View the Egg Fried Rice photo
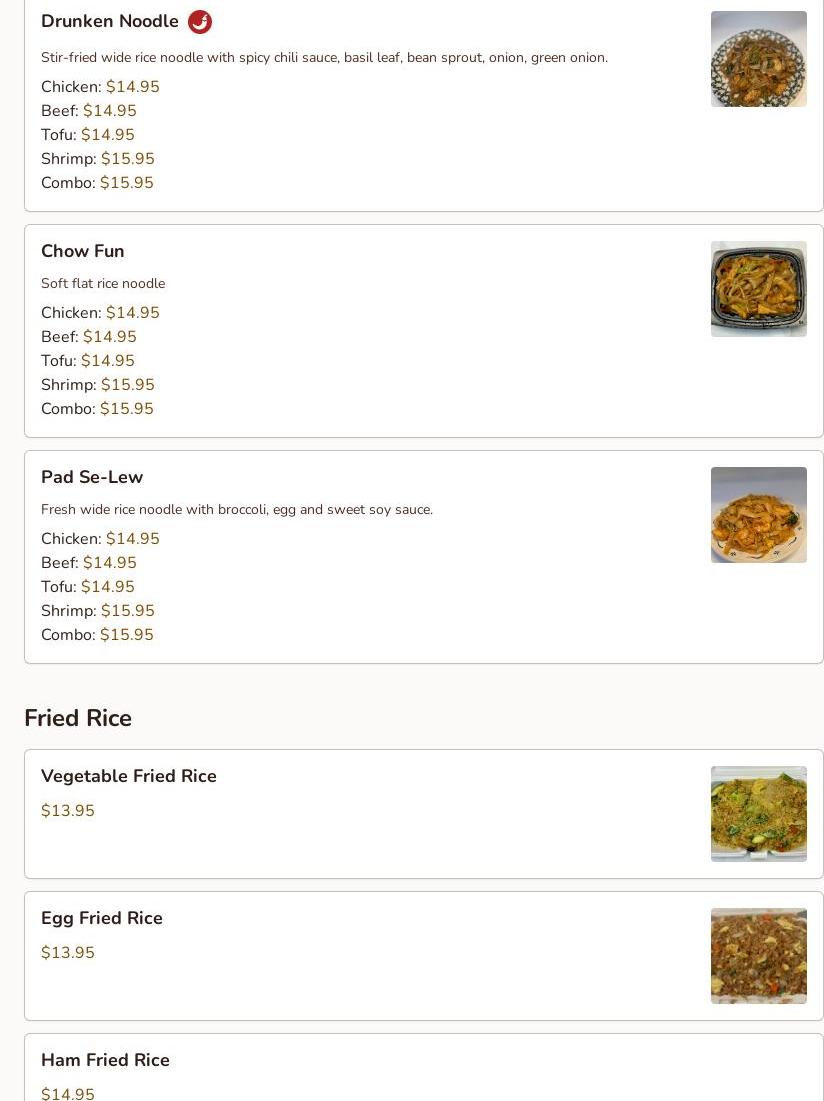Image resolution: width=824 pixels, height=1101 pixels. (759, 956)
